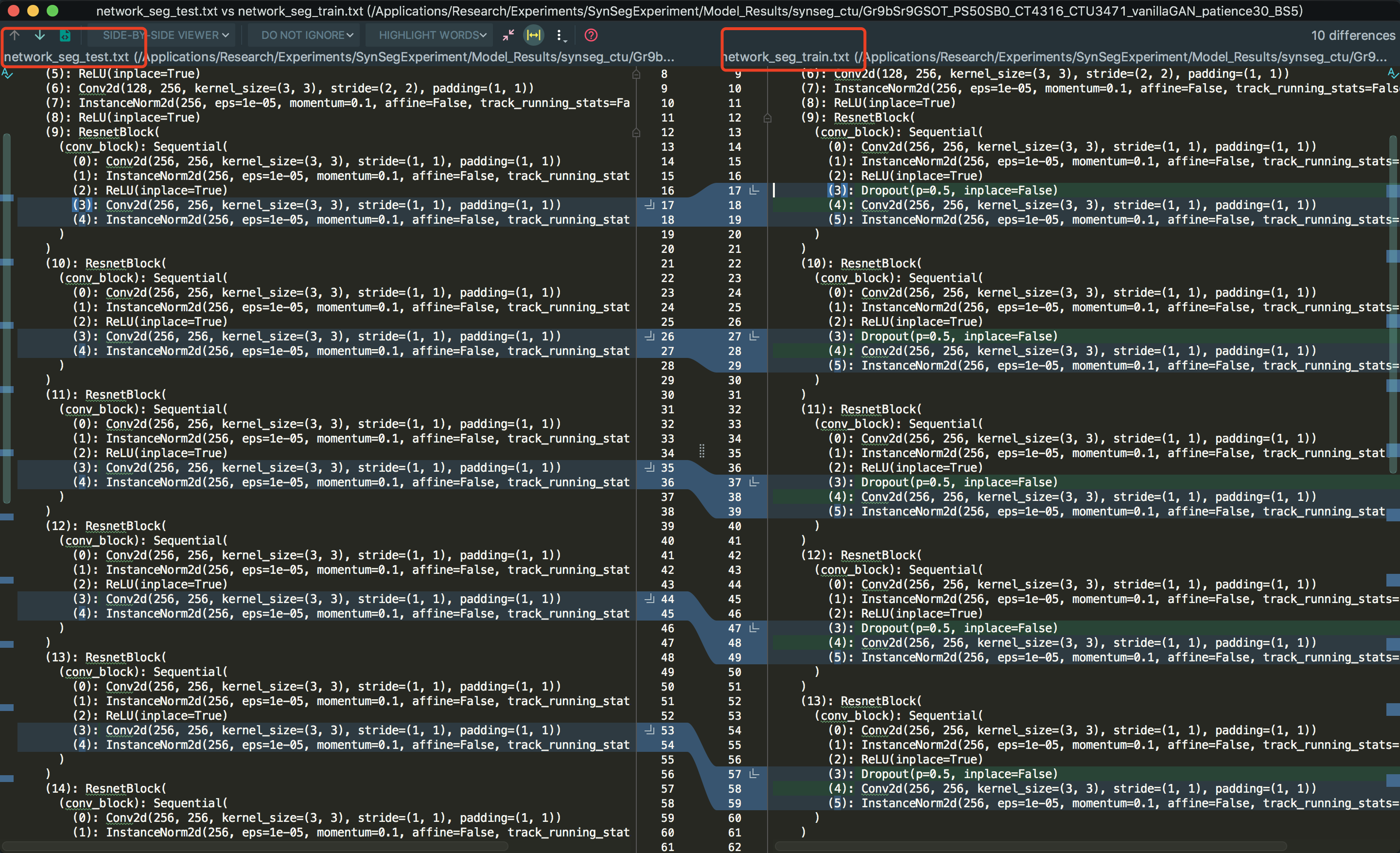Click right line number 37
The height and width of the screenshot is (853, 1400).
(x=735, y=482)
